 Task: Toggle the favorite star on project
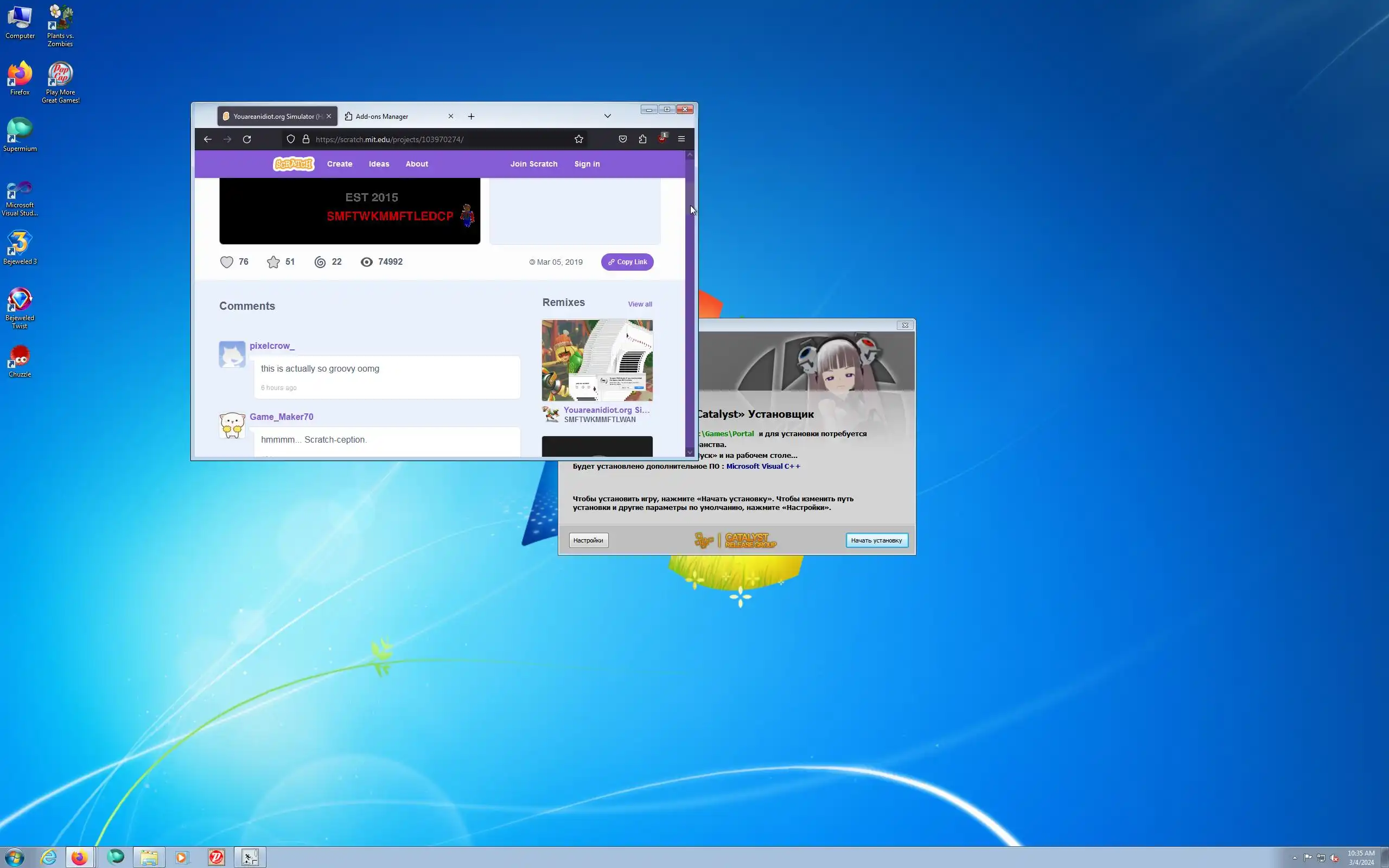coord(273,263)
